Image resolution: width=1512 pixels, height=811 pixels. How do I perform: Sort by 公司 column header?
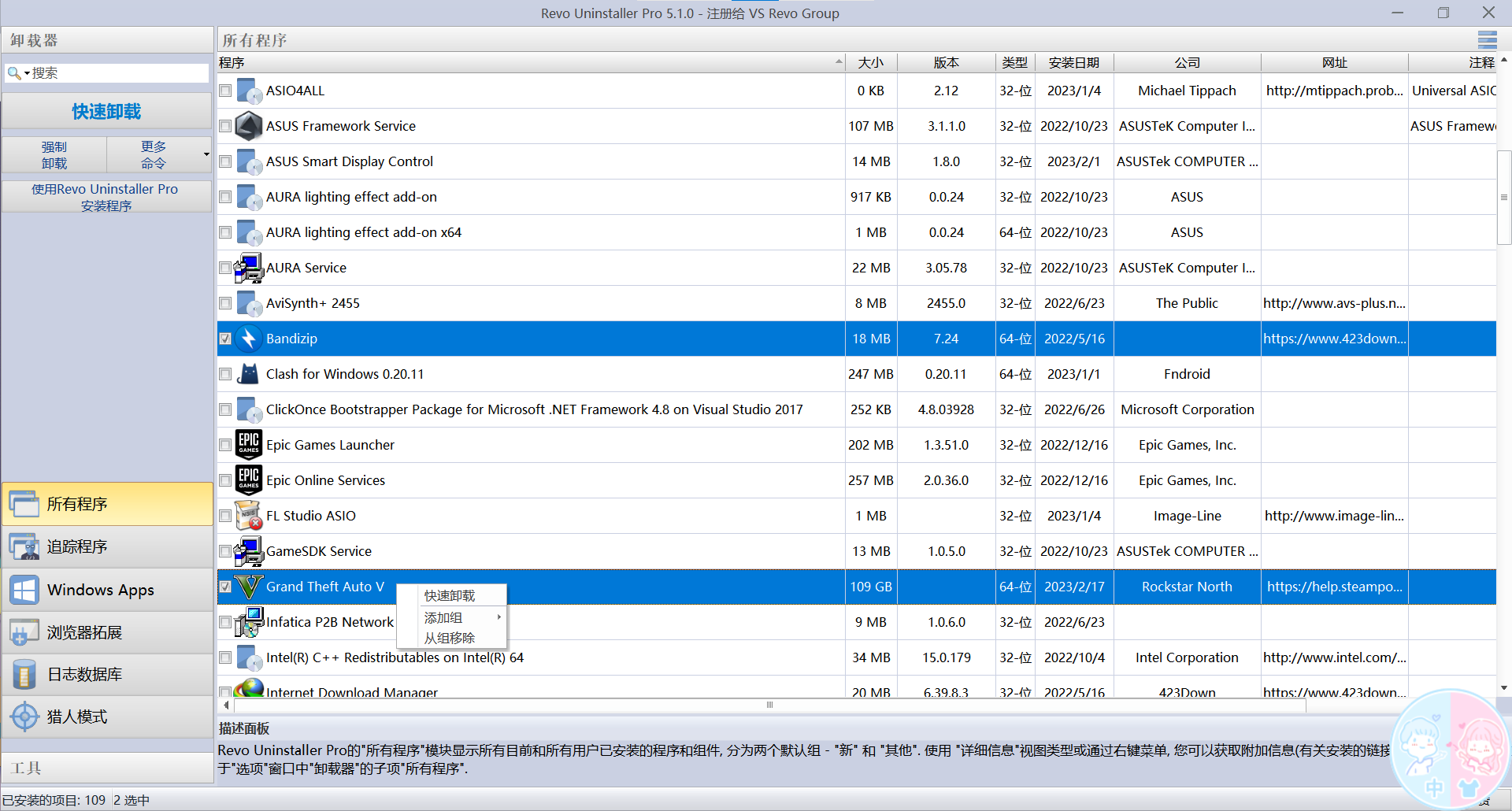point(1188,63)
